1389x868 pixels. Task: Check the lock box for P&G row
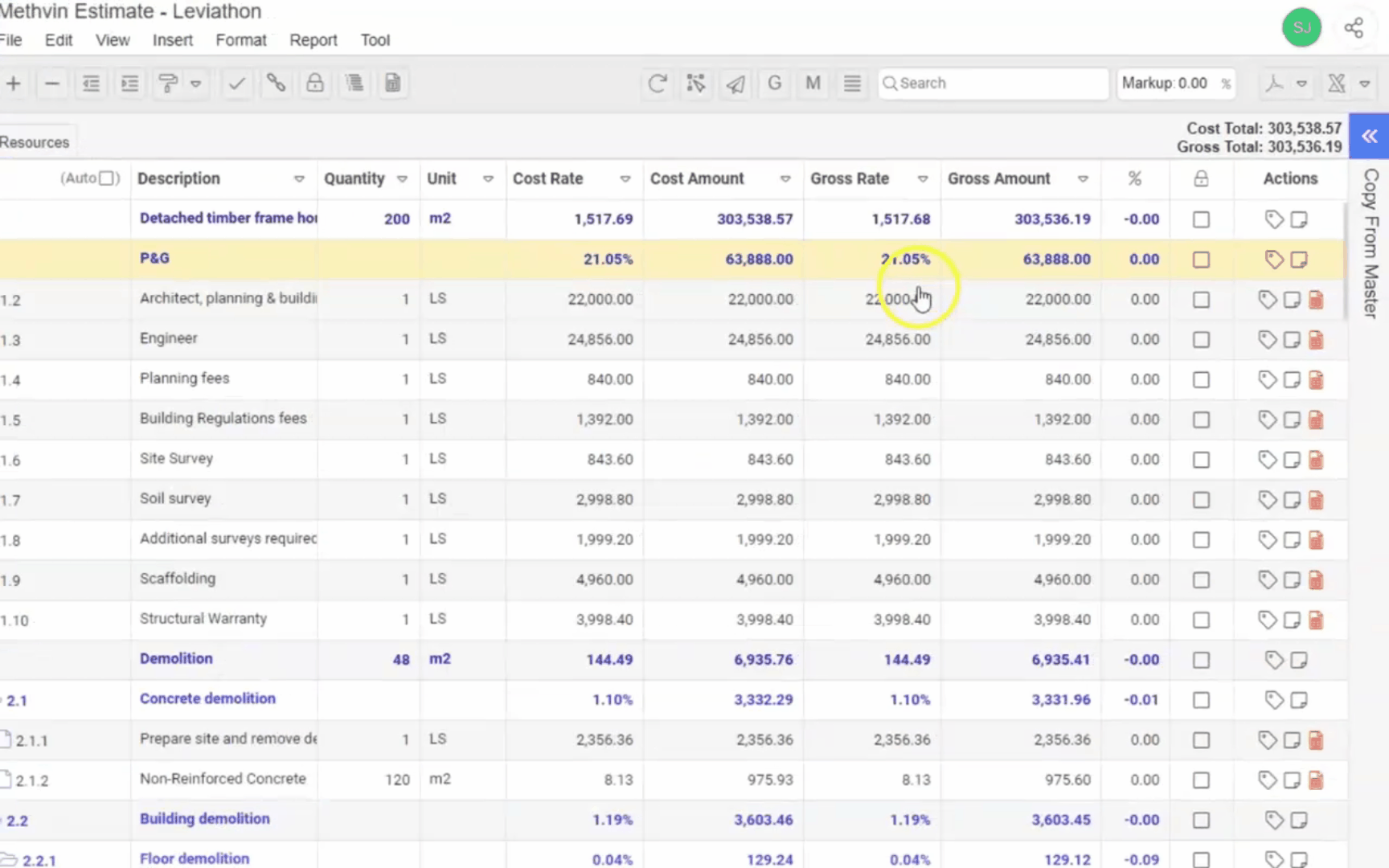coord(1201,260)
